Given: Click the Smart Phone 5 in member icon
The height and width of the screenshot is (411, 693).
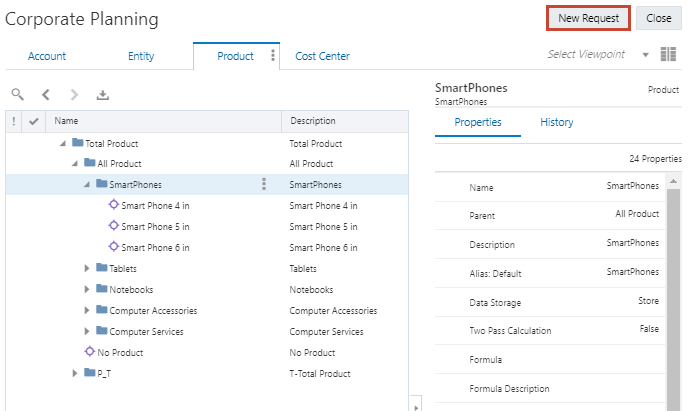Looking at the screenshot, I should [x=114, y=225].
